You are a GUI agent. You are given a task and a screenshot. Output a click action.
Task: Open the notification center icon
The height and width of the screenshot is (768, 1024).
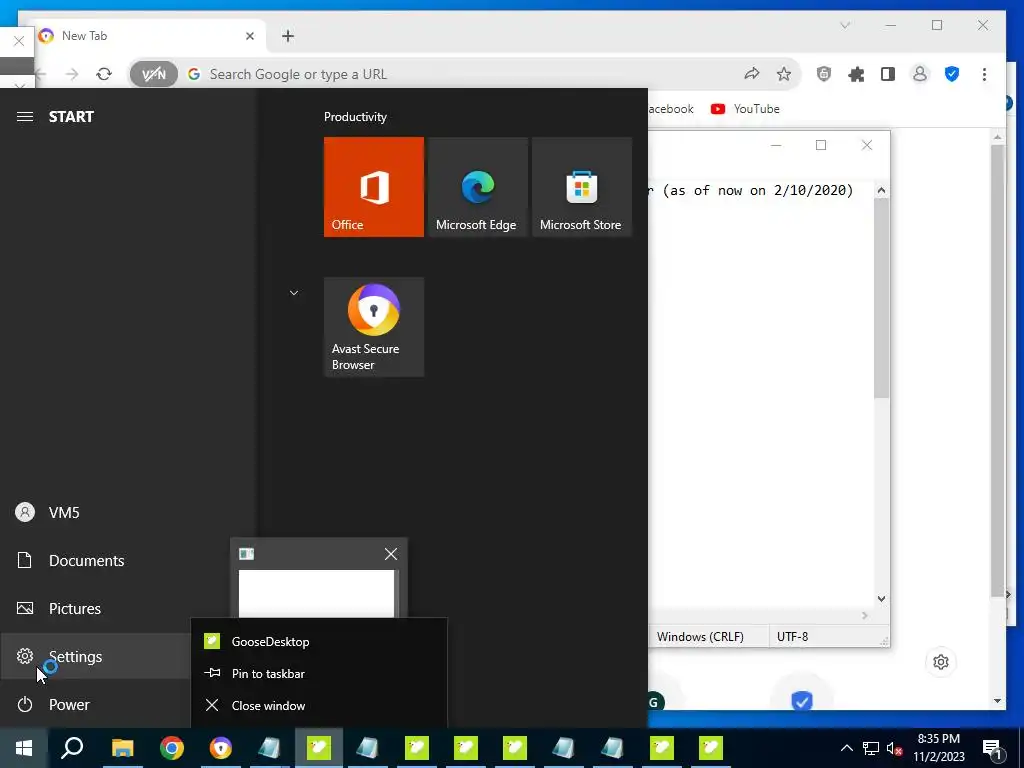(x=993, y=748)
